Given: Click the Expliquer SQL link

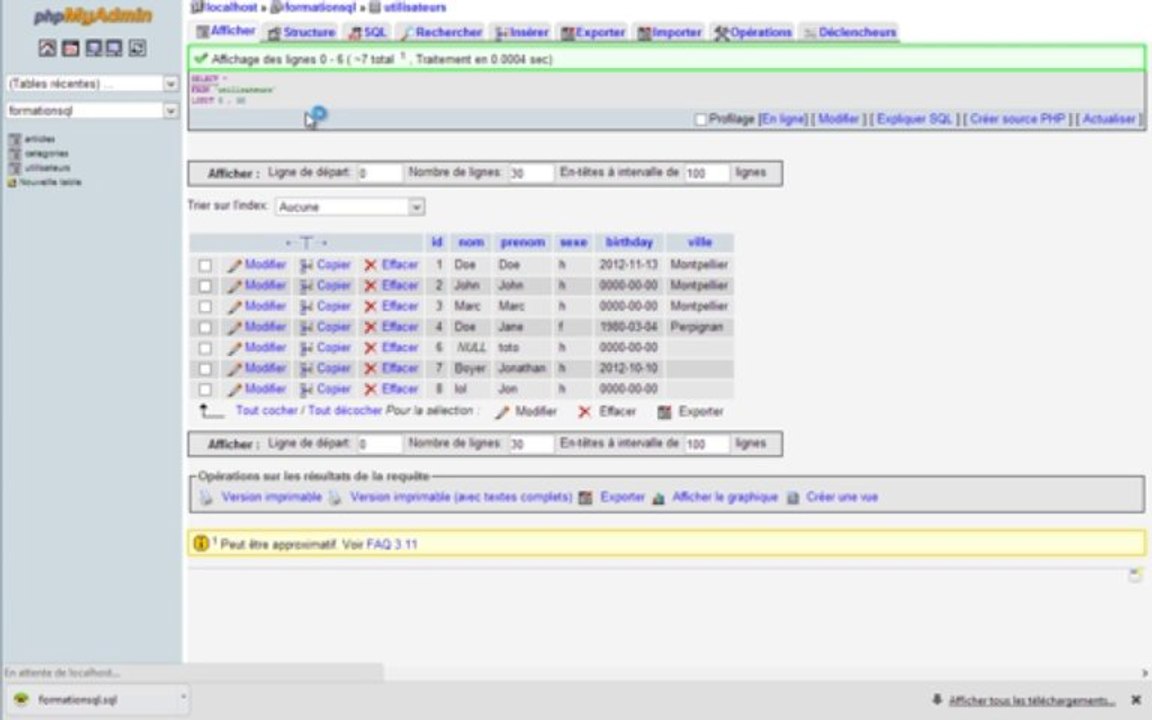Looking at the screenshot, I should pos(914,119).
